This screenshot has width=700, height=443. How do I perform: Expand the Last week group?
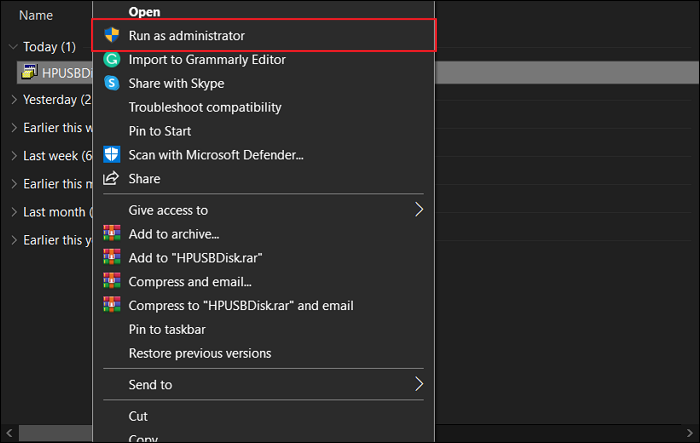pyautogui.click(x=13, y=156)
